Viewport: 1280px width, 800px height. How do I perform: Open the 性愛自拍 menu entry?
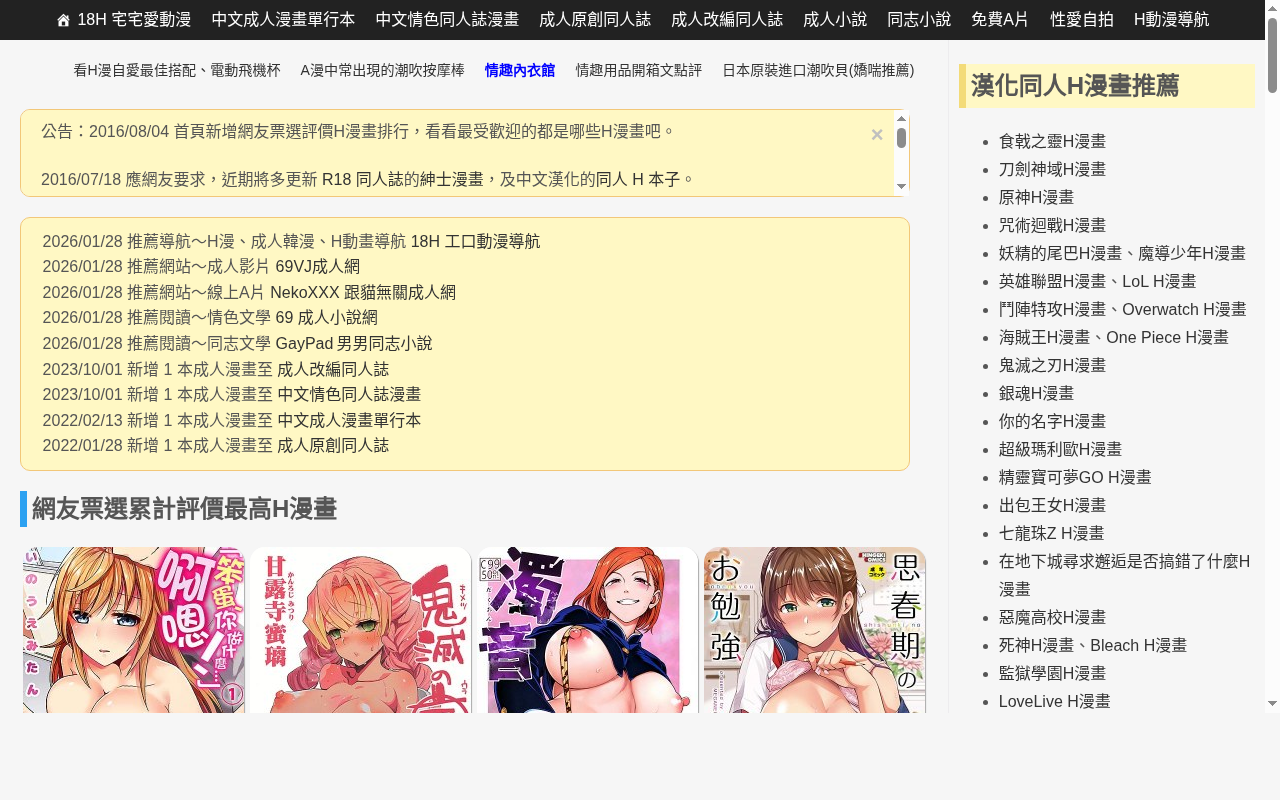[x=1082, y=20]
